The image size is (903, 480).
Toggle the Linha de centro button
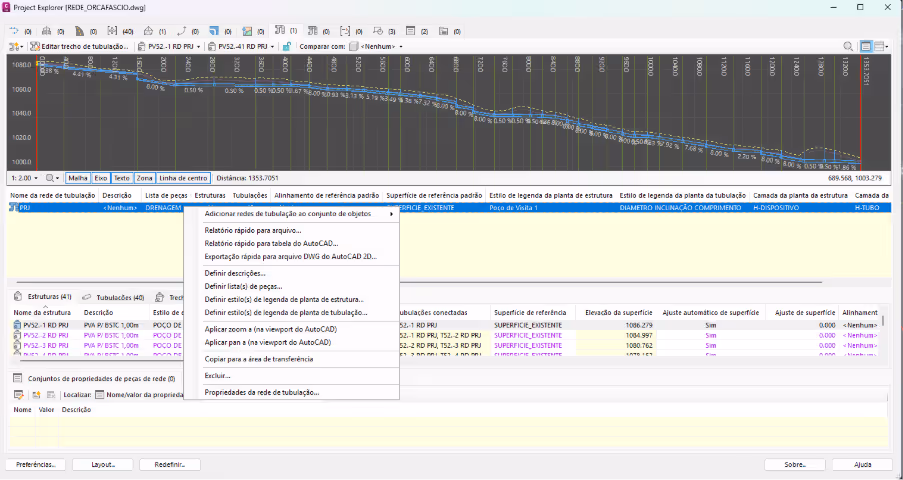coord(183,179)
